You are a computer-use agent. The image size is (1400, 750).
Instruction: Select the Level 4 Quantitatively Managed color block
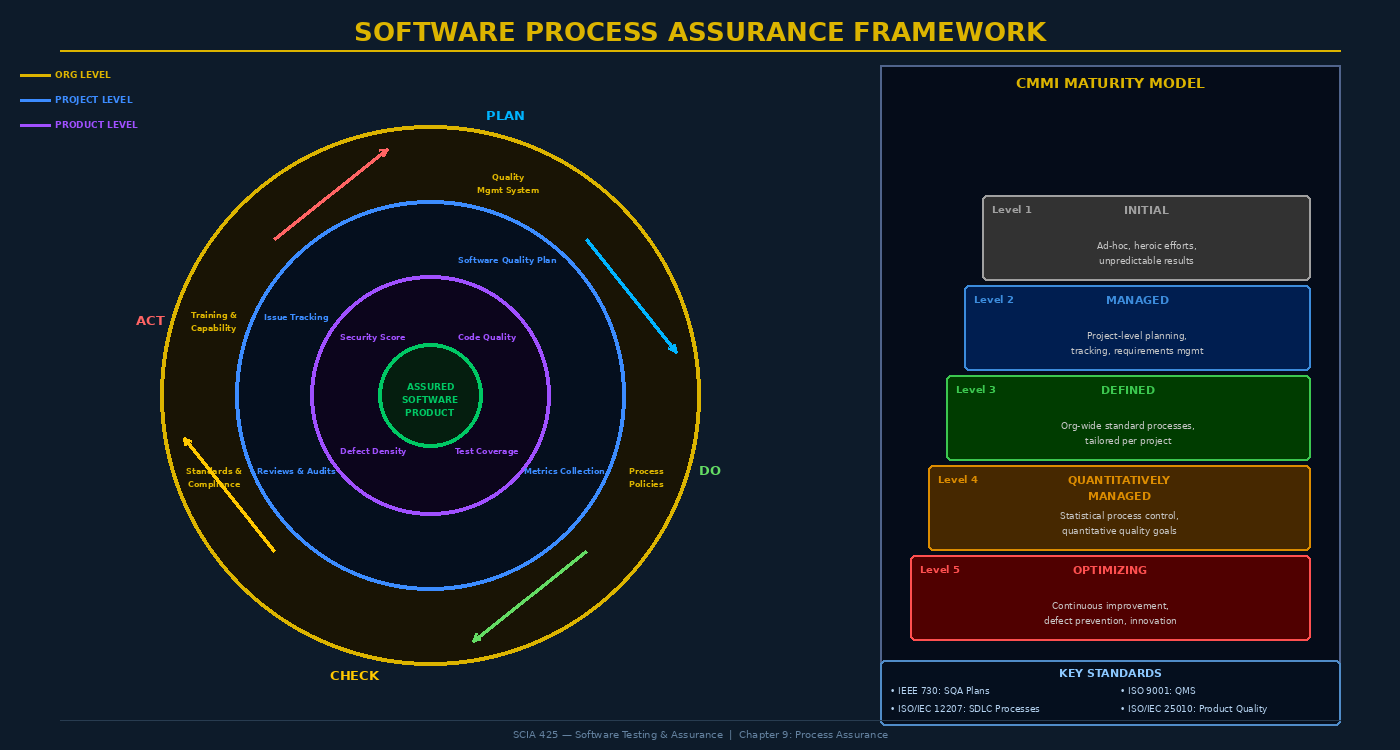tap(1118, 507)
